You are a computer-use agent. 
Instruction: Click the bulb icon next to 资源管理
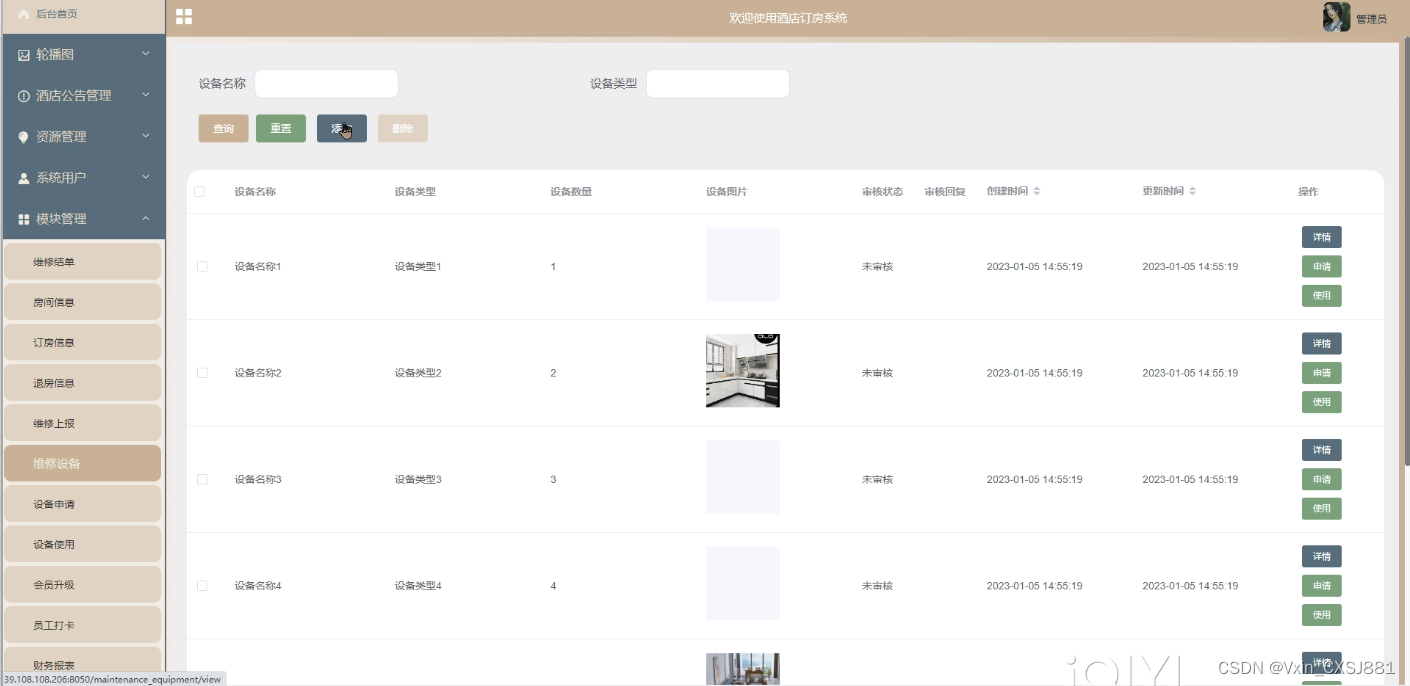24,137
